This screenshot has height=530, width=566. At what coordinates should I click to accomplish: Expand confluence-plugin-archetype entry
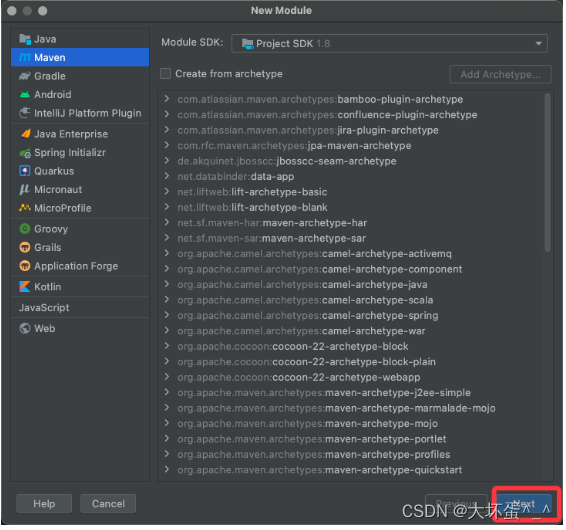[167, 114]
